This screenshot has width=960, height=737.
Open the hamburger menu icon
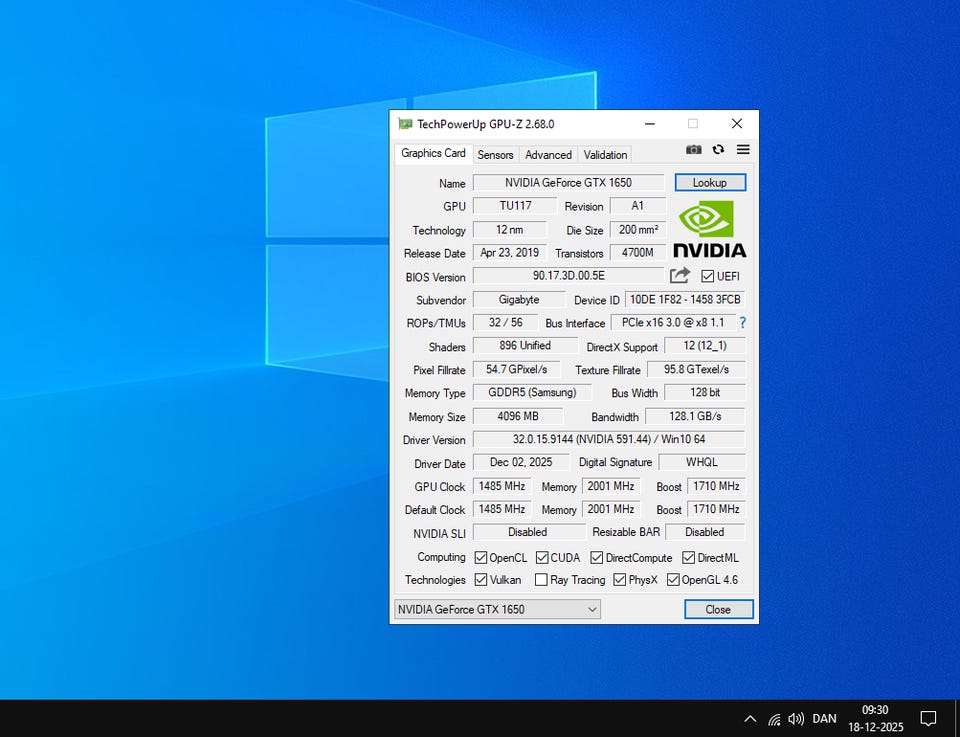click(x=743, y=150)
